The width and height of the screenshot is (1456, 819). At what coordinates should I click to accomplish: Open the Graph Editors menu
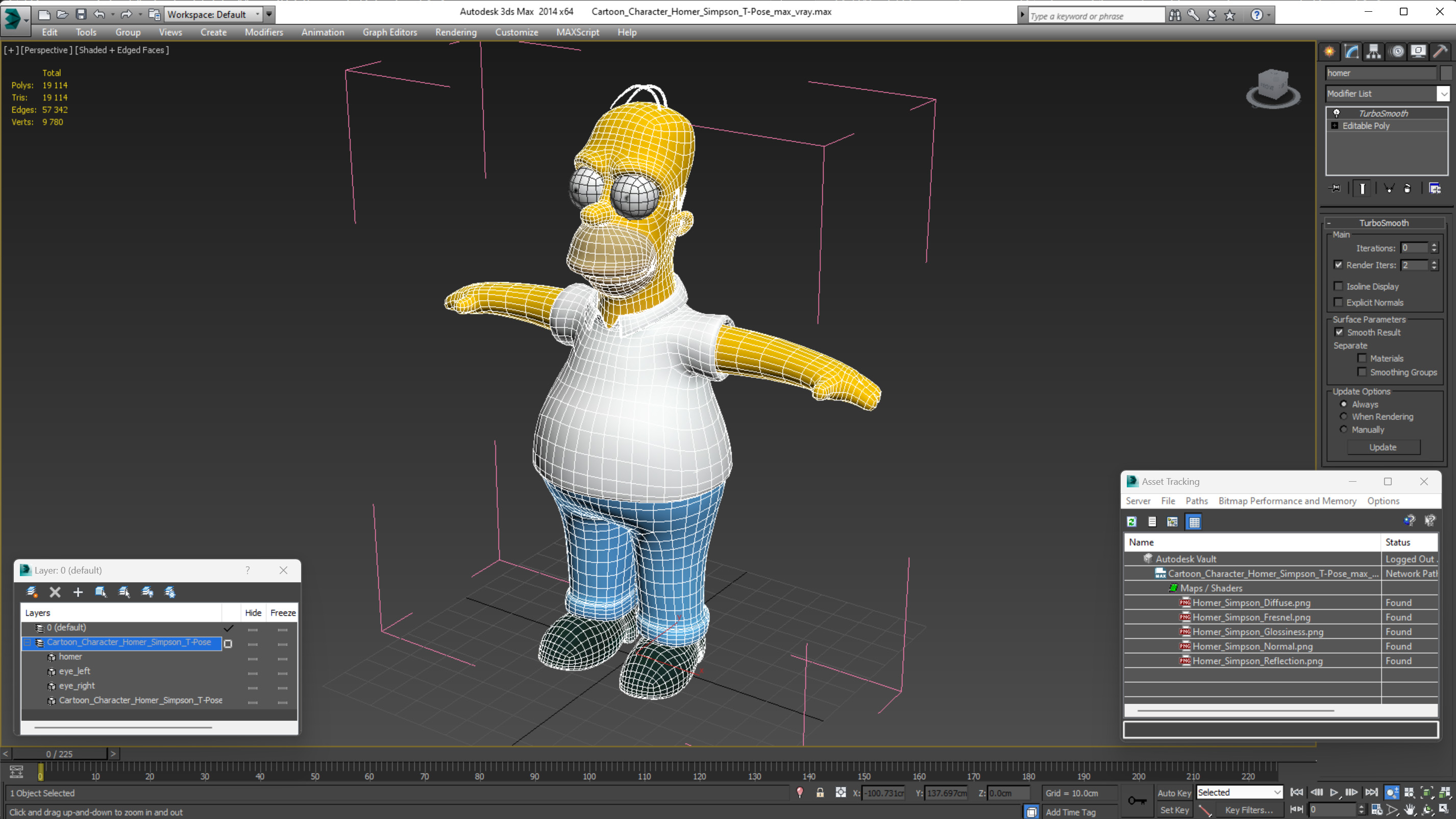(389, 32)
